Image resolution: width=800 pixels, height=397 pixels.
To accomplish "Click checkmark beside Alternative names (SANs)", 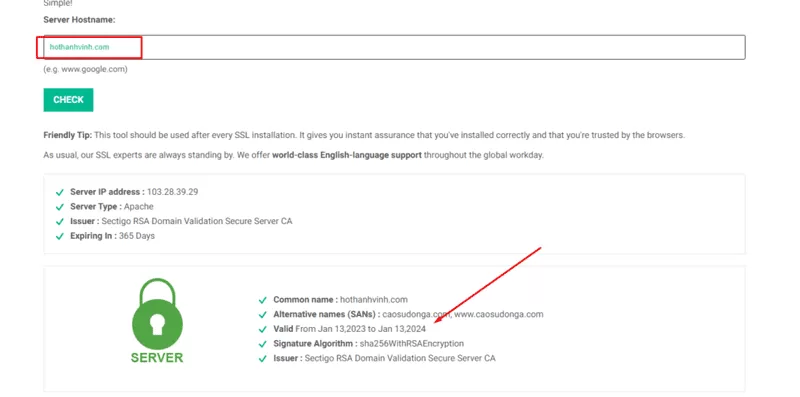I will [x=263, y=315].
